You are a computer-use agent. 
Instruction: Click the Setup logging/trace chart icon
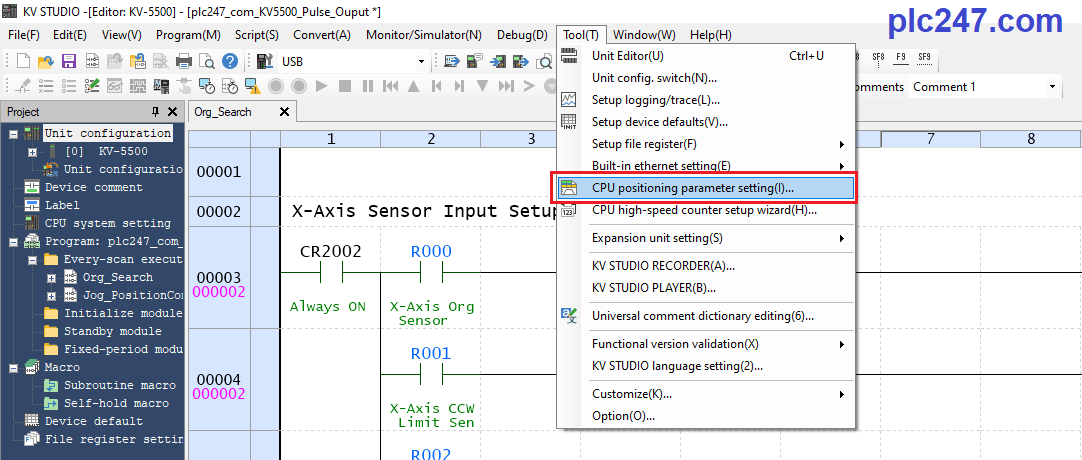(x=569, y=100)
